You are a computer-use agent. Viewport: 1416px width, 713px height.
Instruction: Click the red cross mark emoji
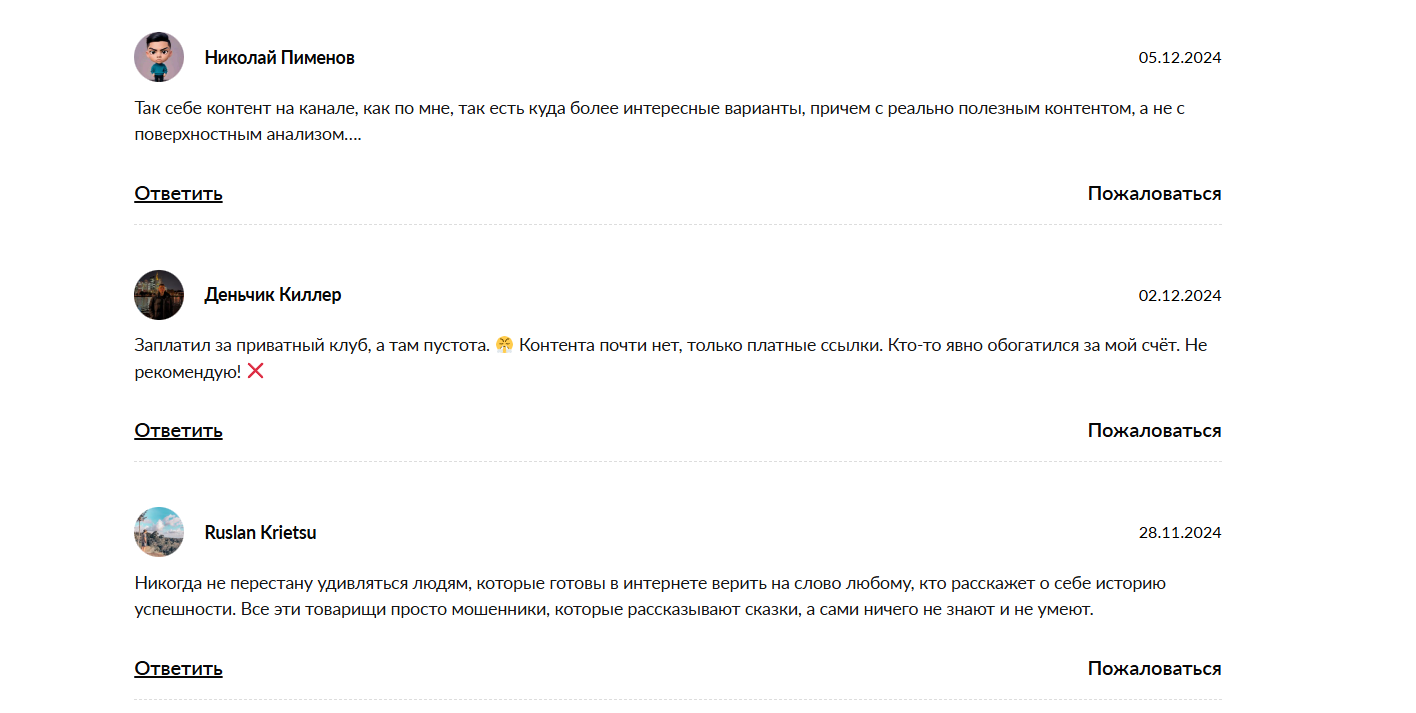[x=255, y=372]
